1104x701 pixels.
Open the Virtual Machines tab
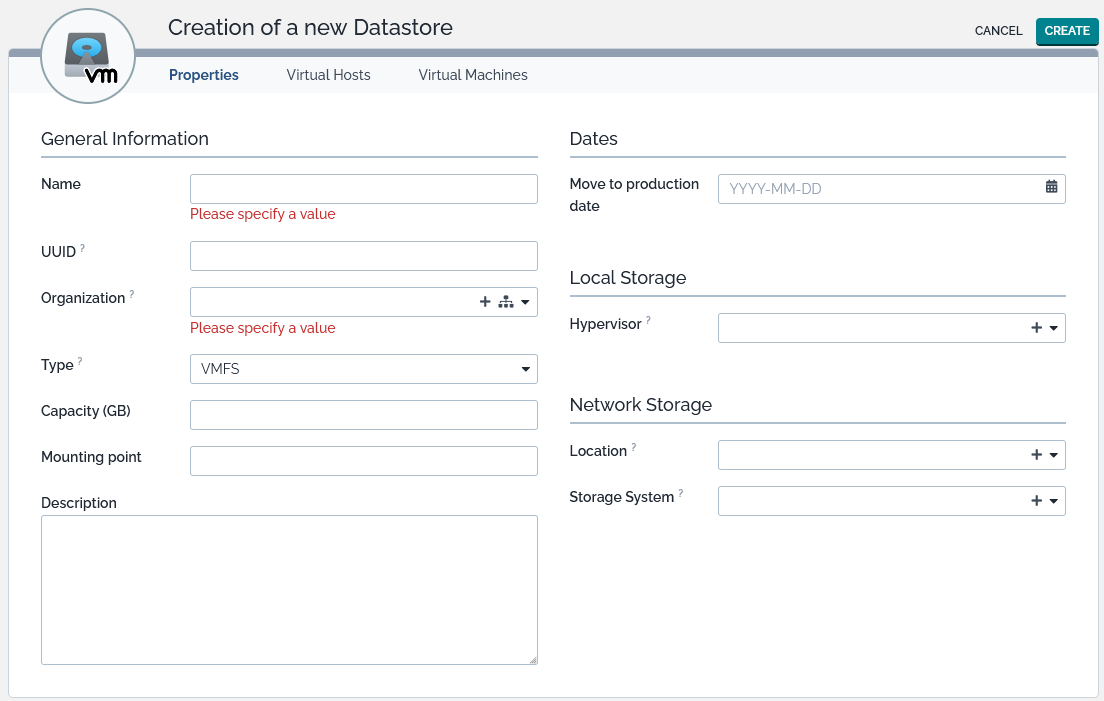(473, 75)
